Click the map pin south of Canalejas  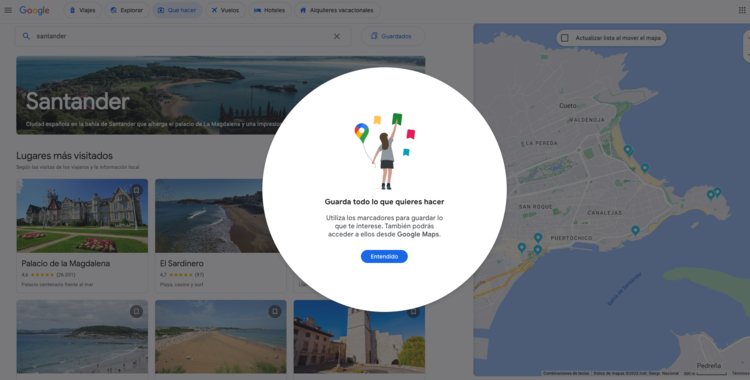point(635,231)
